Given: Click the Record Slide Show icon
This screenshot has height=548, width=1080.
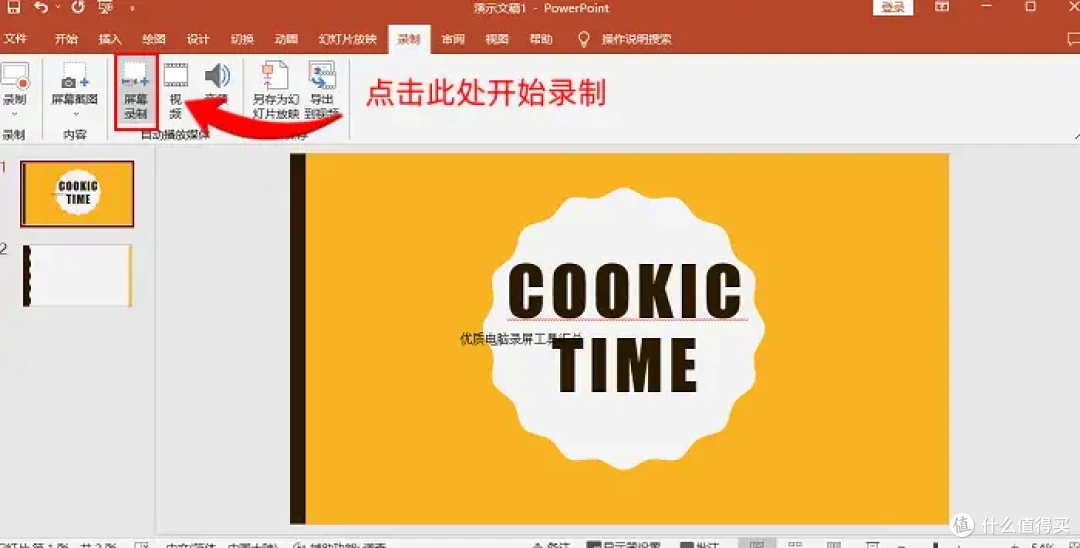Looking at the screenshot, I should (15, 76).
